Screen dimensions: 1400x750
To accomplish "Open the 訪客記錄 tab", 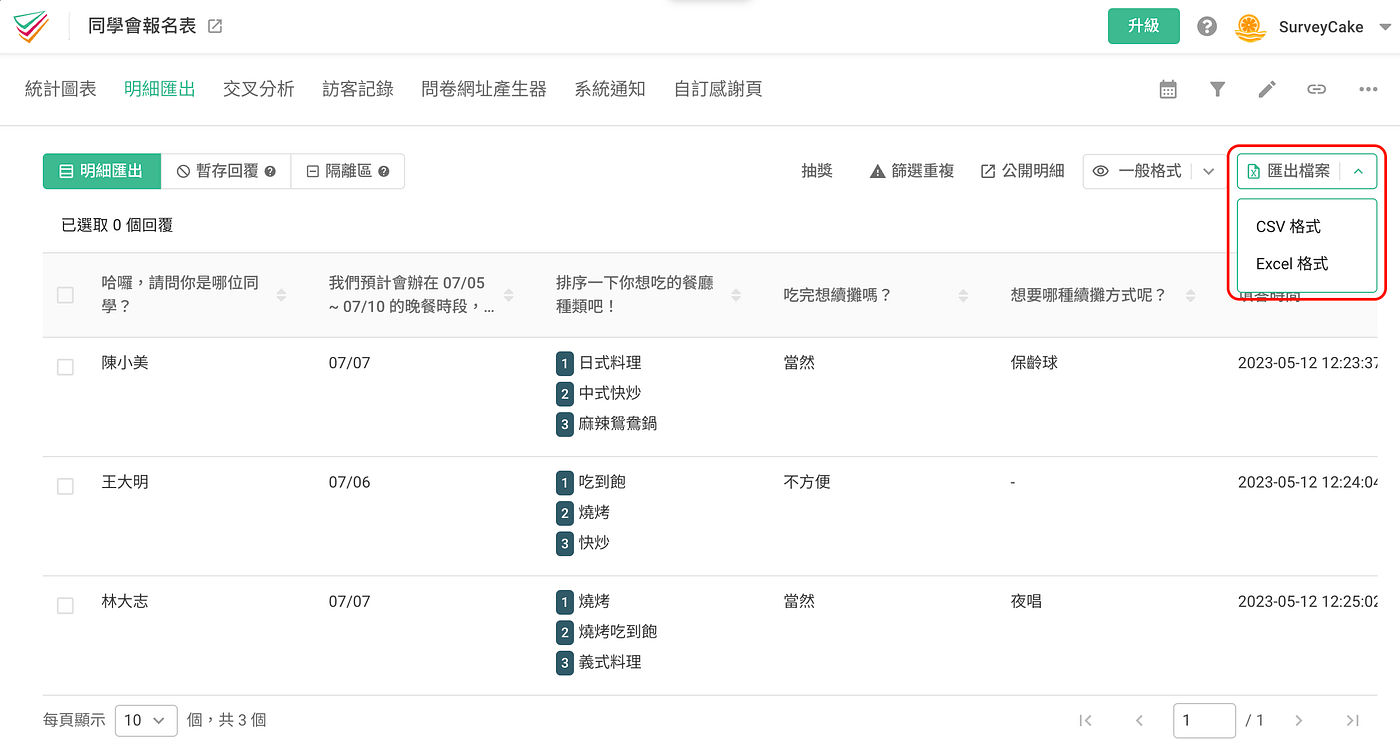I will click(358, 89).
